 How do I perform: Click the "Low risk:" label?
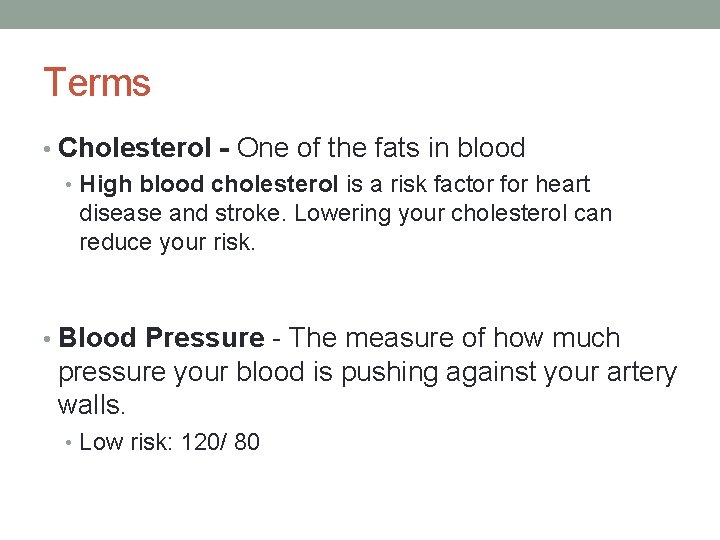tap(126, 442)
